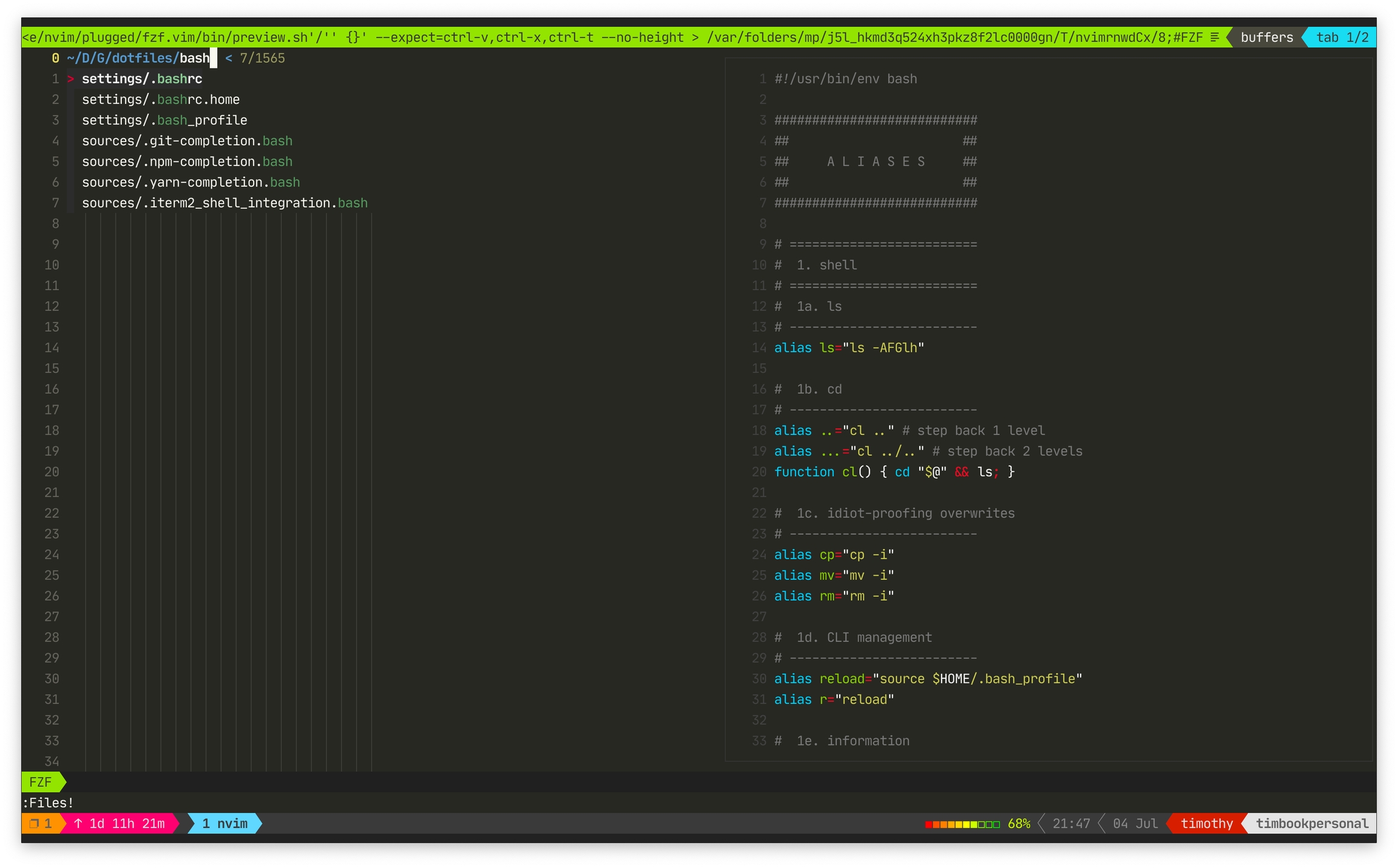Click the battery level bar indicator
The width and height of the screenshot is (1398, 868).
point(962,824)
